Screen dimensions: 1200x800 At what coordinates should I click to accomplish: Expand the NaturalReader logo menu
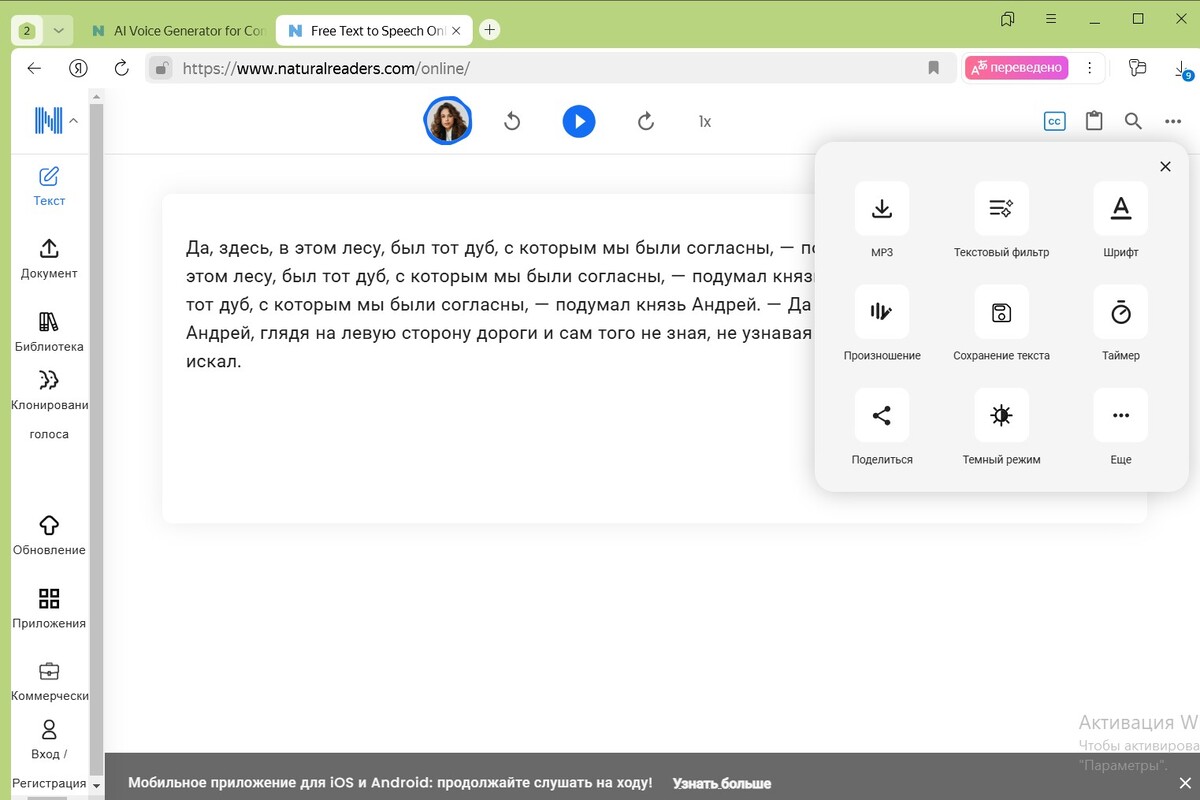point(56,121)
